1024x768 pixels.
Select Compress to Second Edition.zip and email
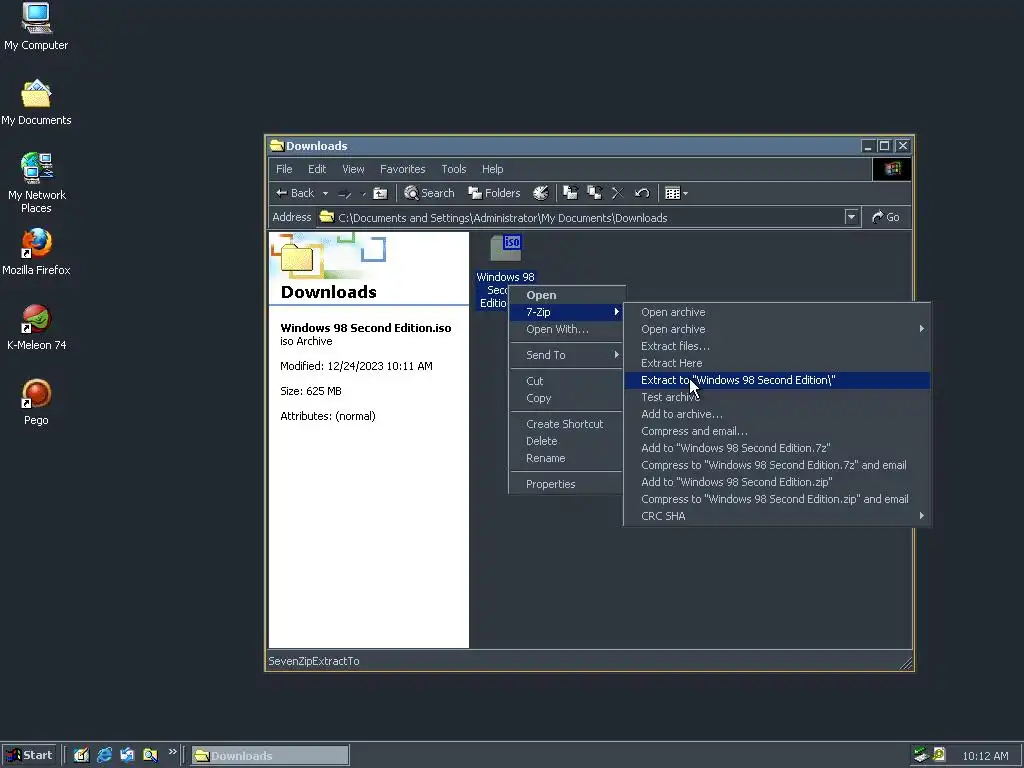776,499
